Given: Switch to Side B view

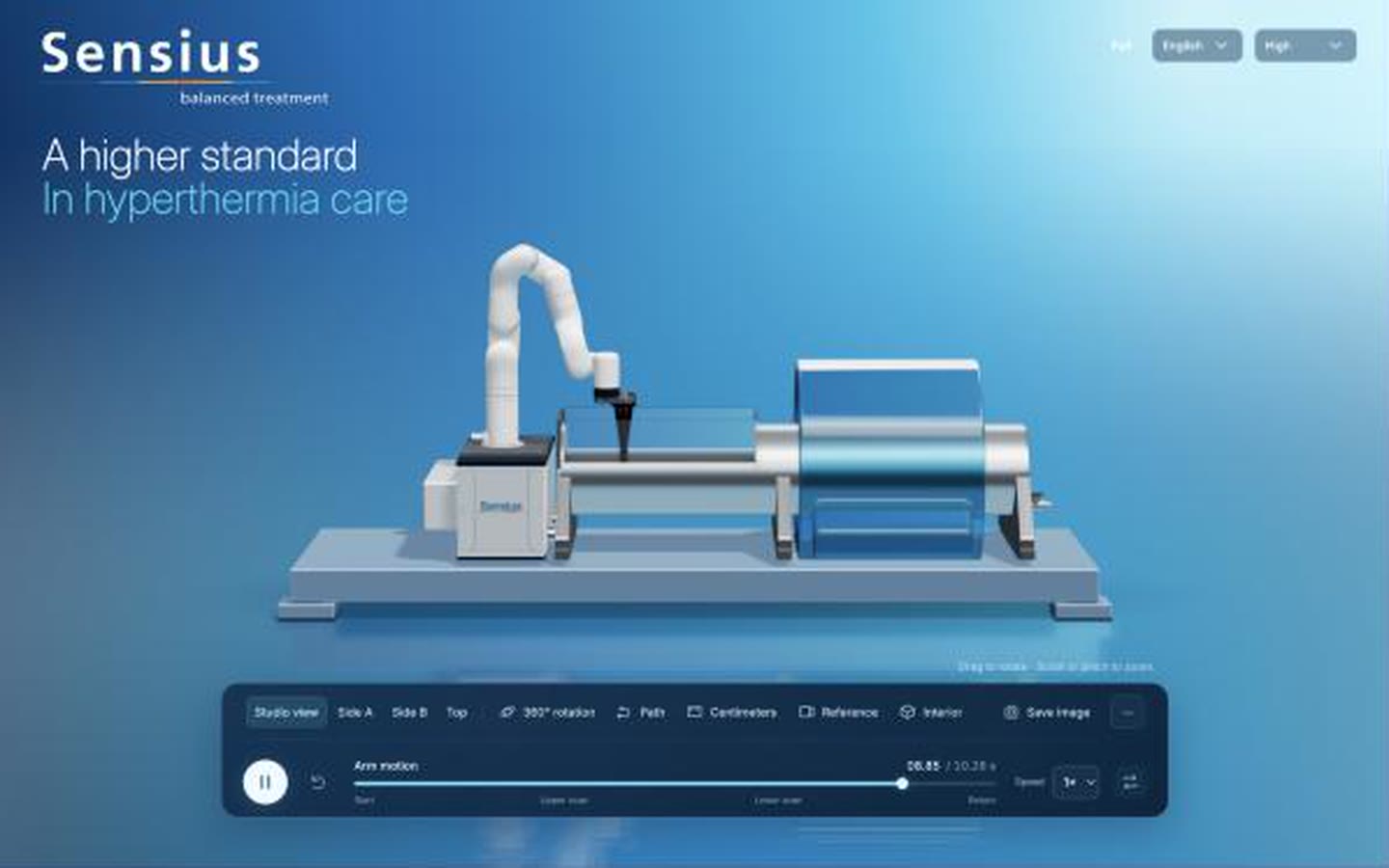Looking at the screenshot, I should (409, 713).
